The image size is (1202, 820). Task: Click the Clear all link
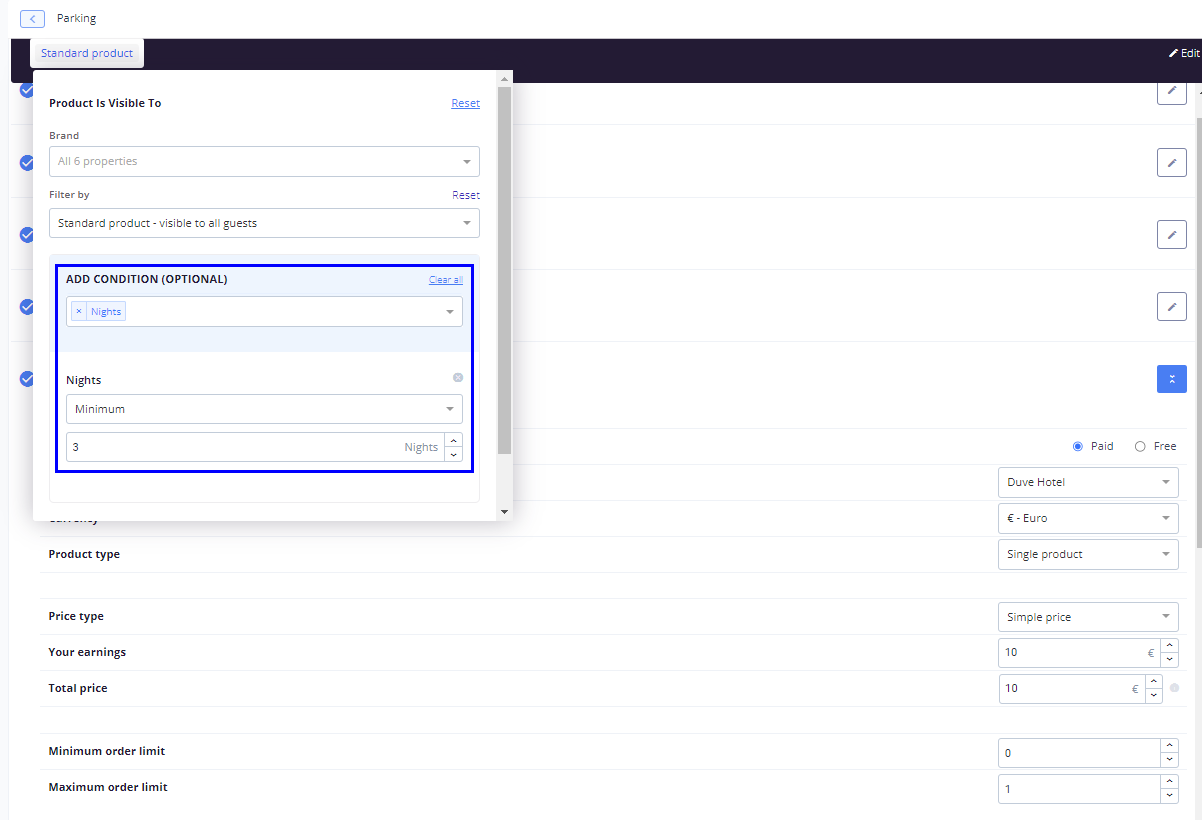[x=445, y=280]
